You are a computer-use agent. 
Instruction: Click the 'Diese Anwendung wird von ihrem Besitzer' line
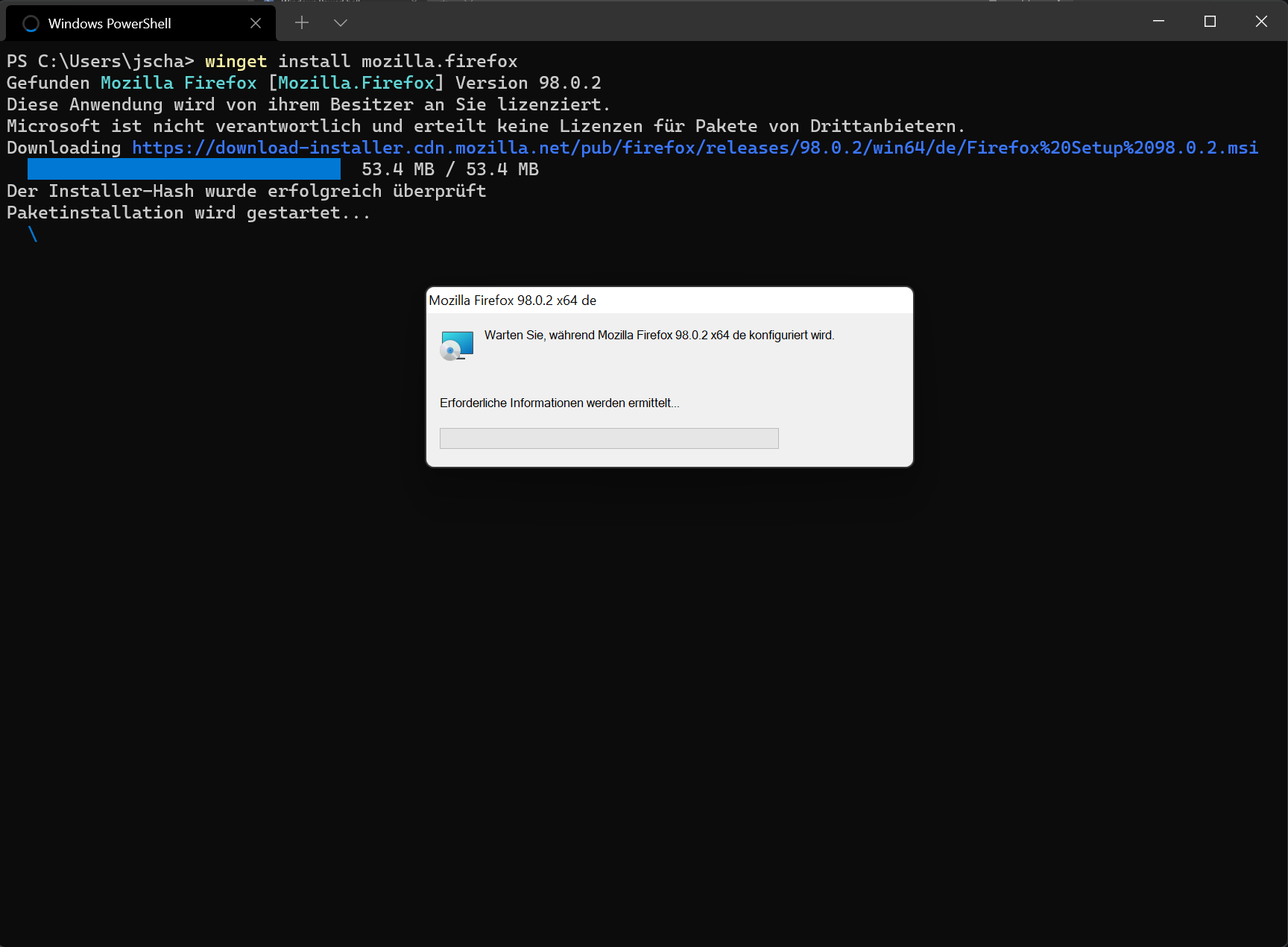[x=309, y=104]
